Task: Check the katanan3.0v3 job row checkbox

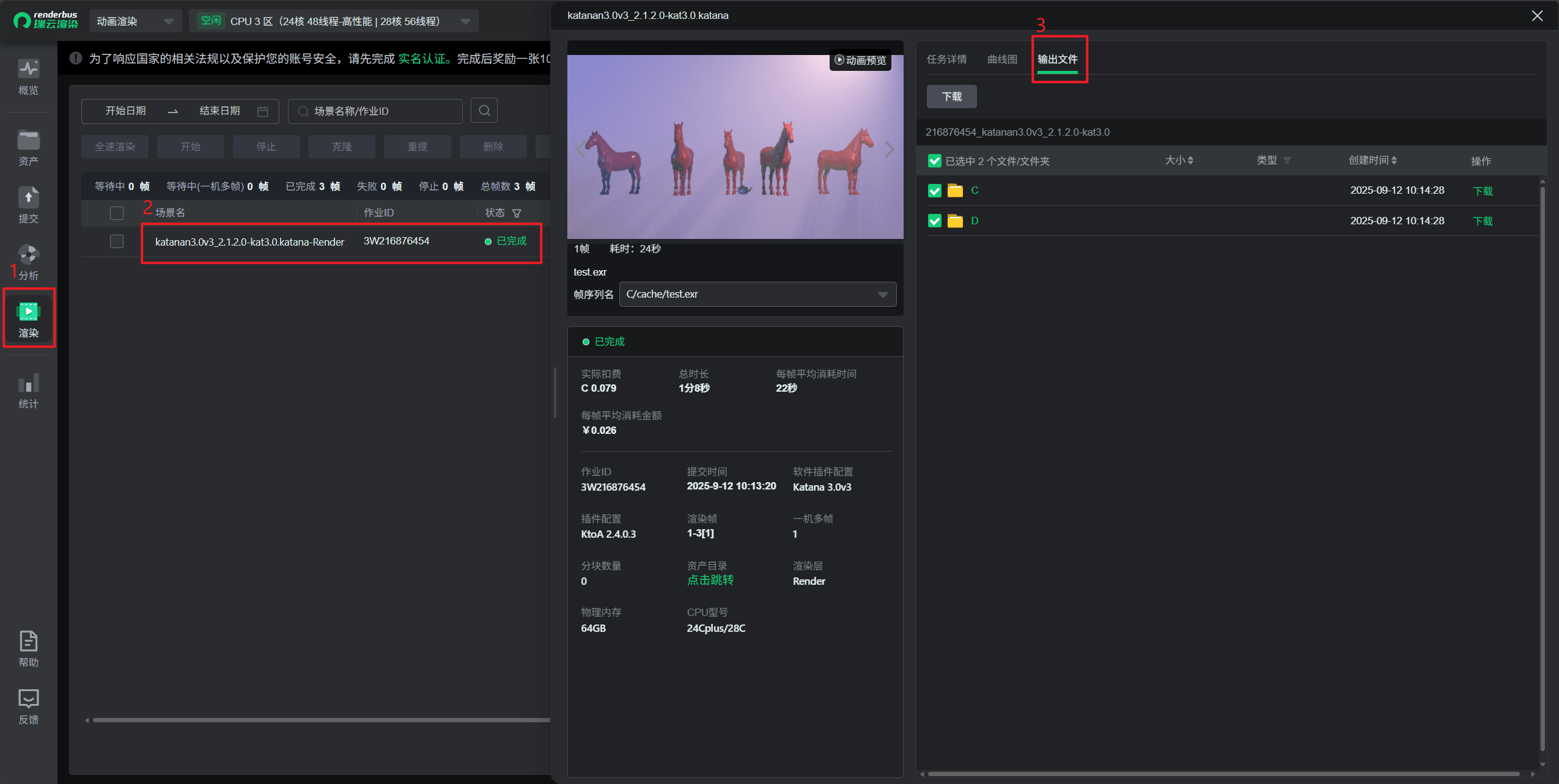Action: click(117, 241)
